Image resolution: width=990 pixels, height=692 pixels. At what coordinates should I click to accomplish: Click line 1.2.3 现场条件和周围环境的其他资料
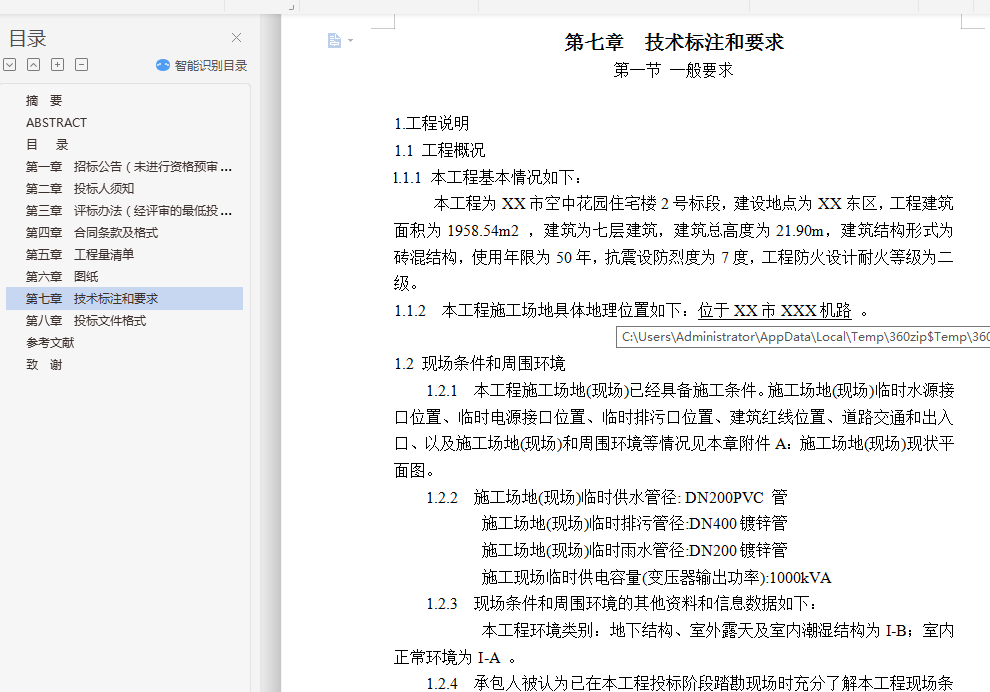point(622,604)
